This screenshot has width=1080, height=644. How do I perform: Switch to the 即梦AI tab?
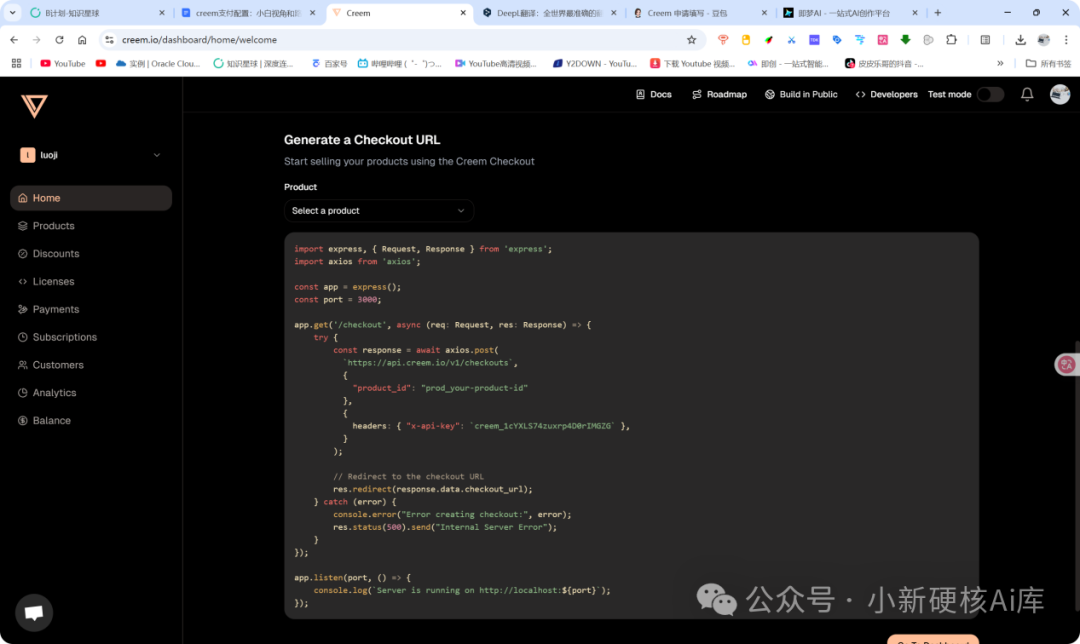click(850, 13)
